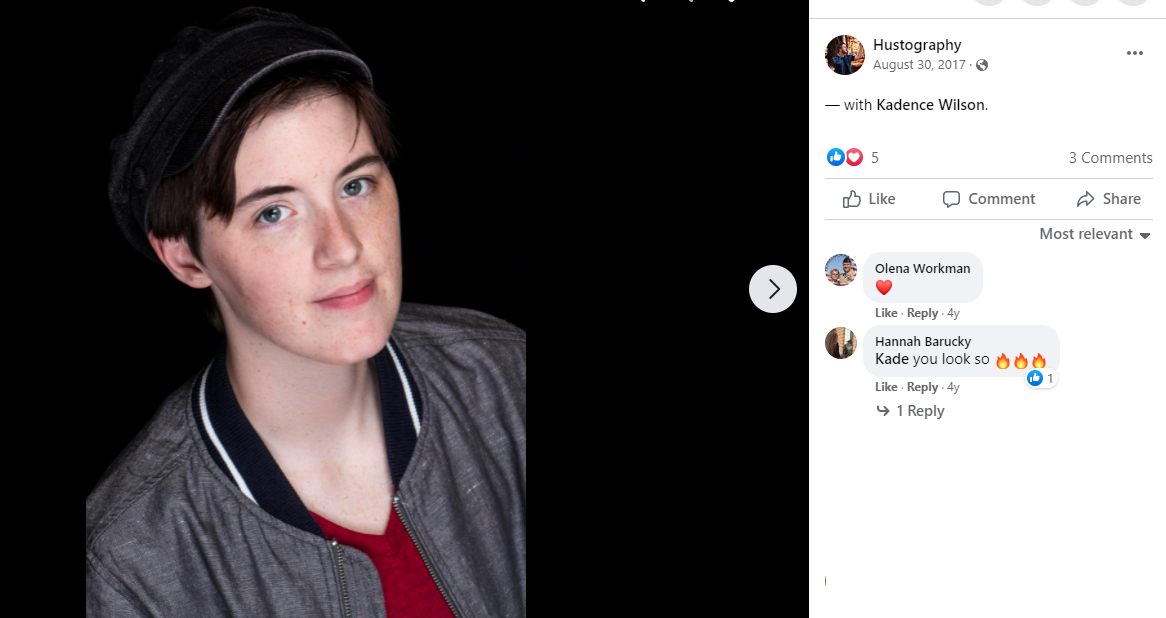Like Olena Workman's comment
Image resolution: width=1166 pixels, height=618 pixels.
[x=886, y=313]
